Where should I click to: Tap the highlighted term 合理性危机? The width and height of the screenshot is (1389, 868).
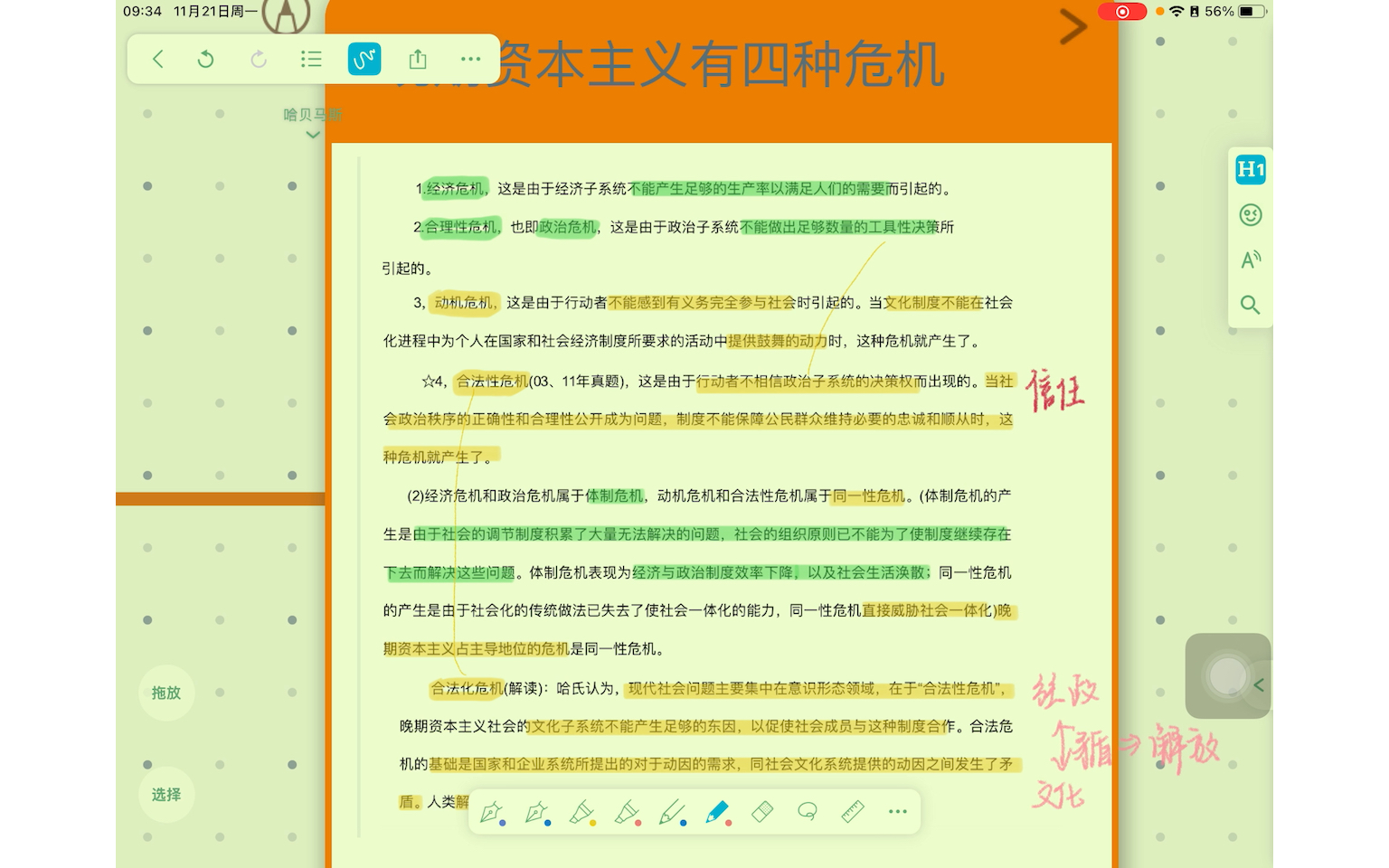tap(460, 227)
